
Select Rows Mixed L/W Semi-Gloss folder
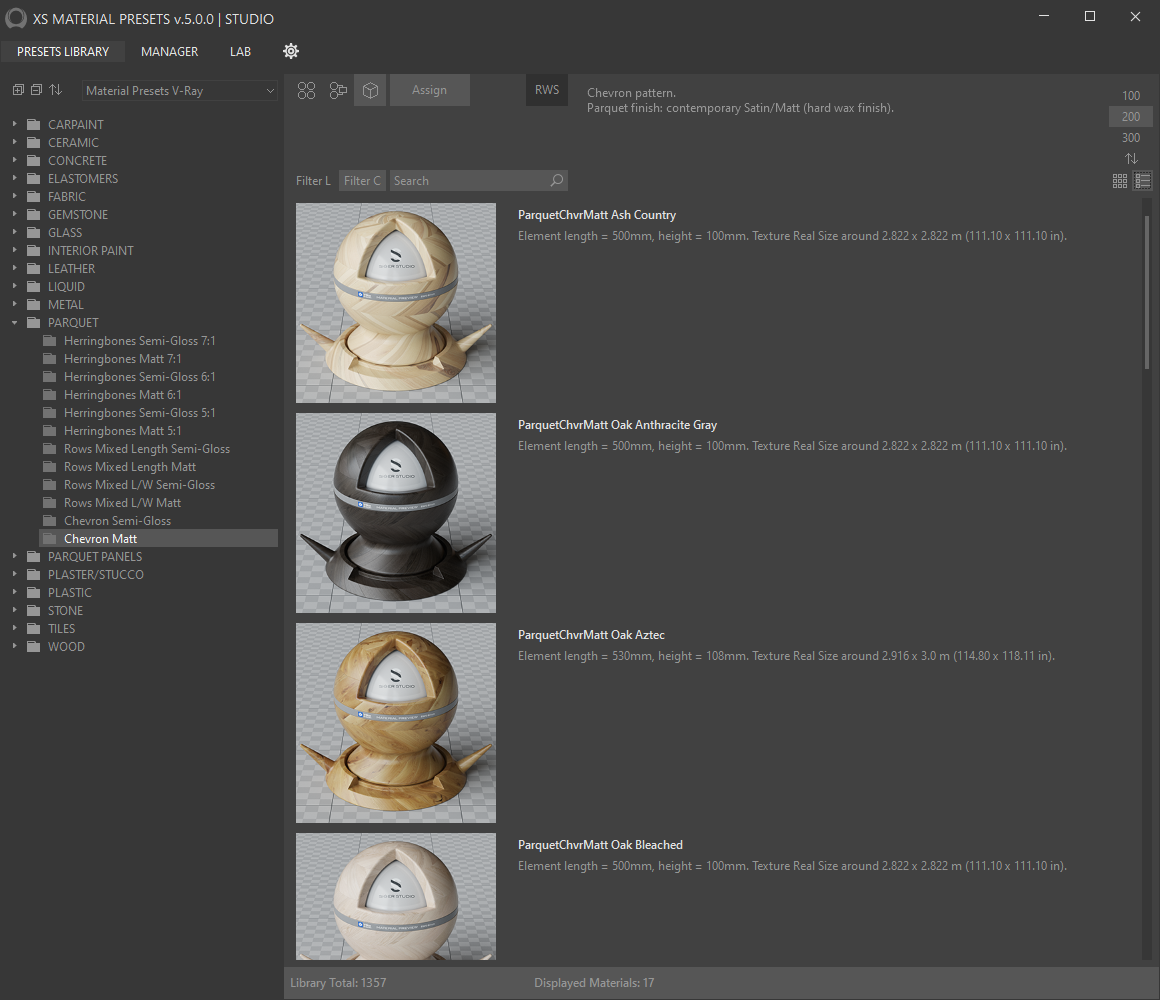point(140,484)
